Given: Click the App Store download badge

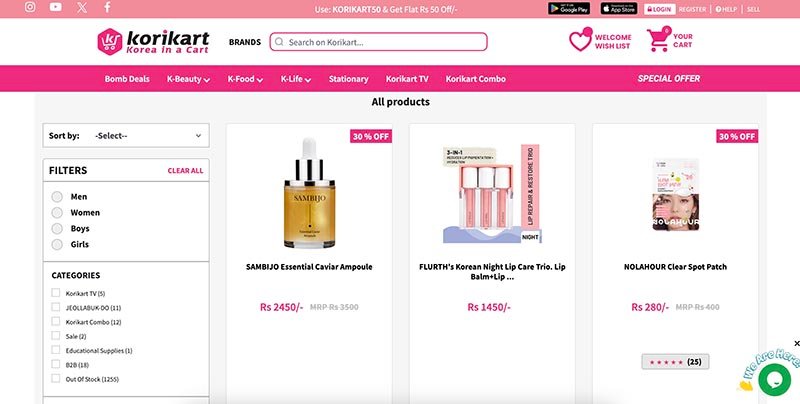Looking at the screenshot, I should coord(619,9).
